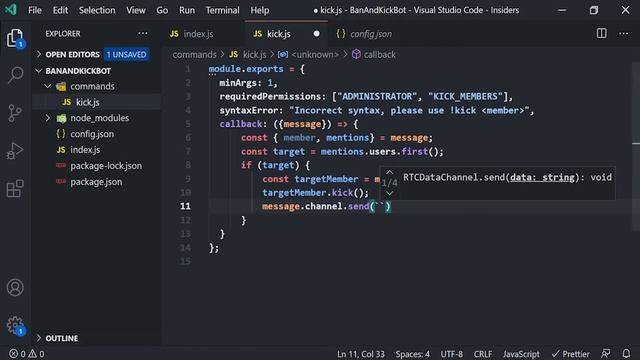
Task: Open View menu
Action: pos(136,10)
